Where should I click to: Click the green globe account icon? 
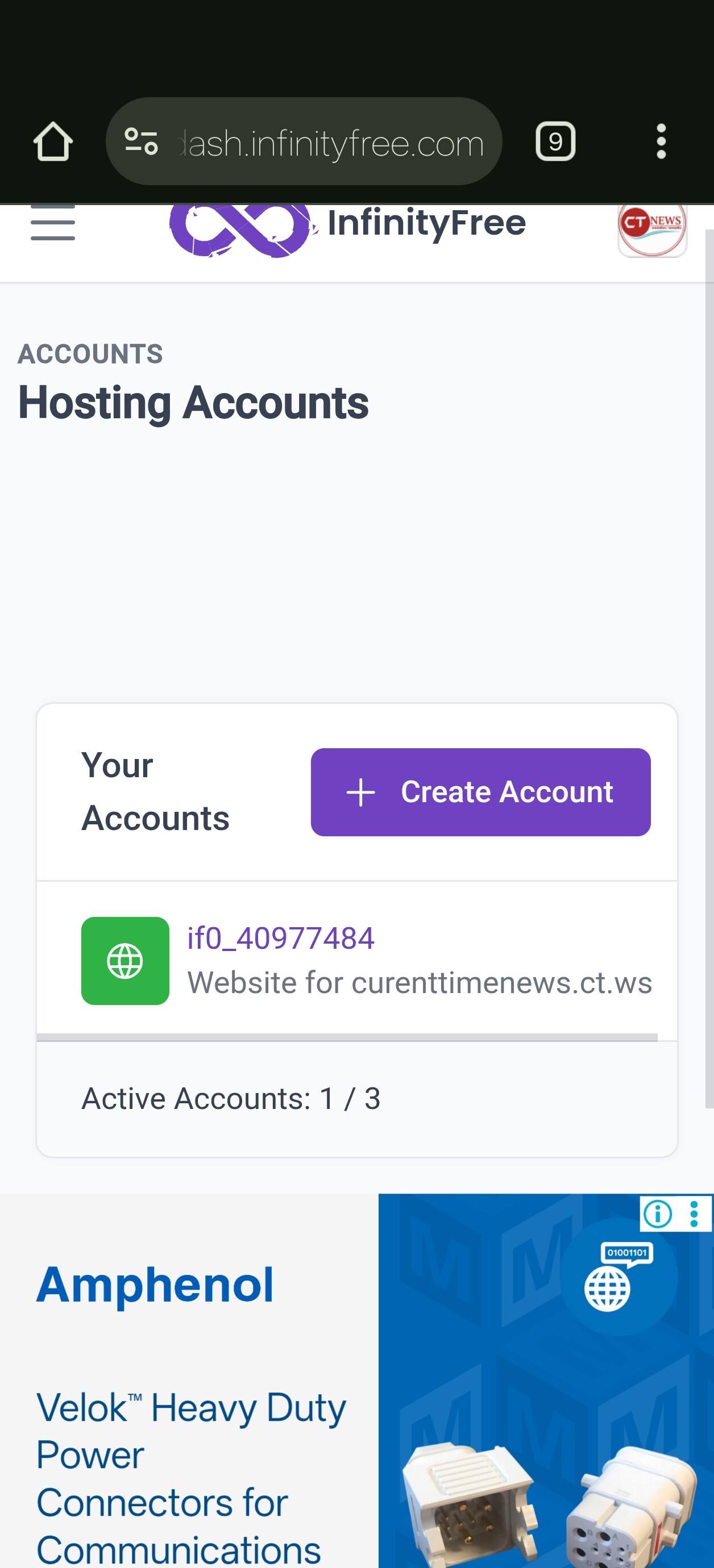(125, 961)
